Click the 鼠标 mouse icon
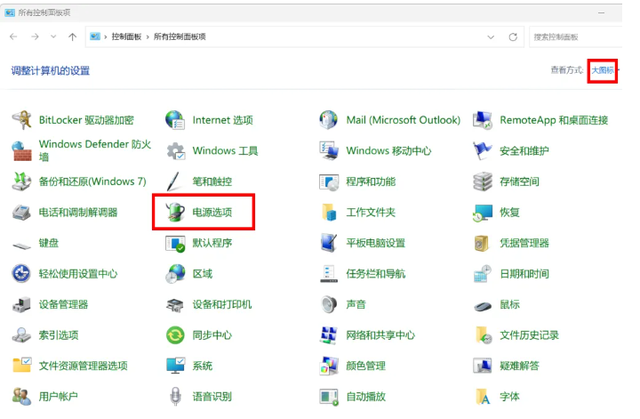 [x=482, y=306]
